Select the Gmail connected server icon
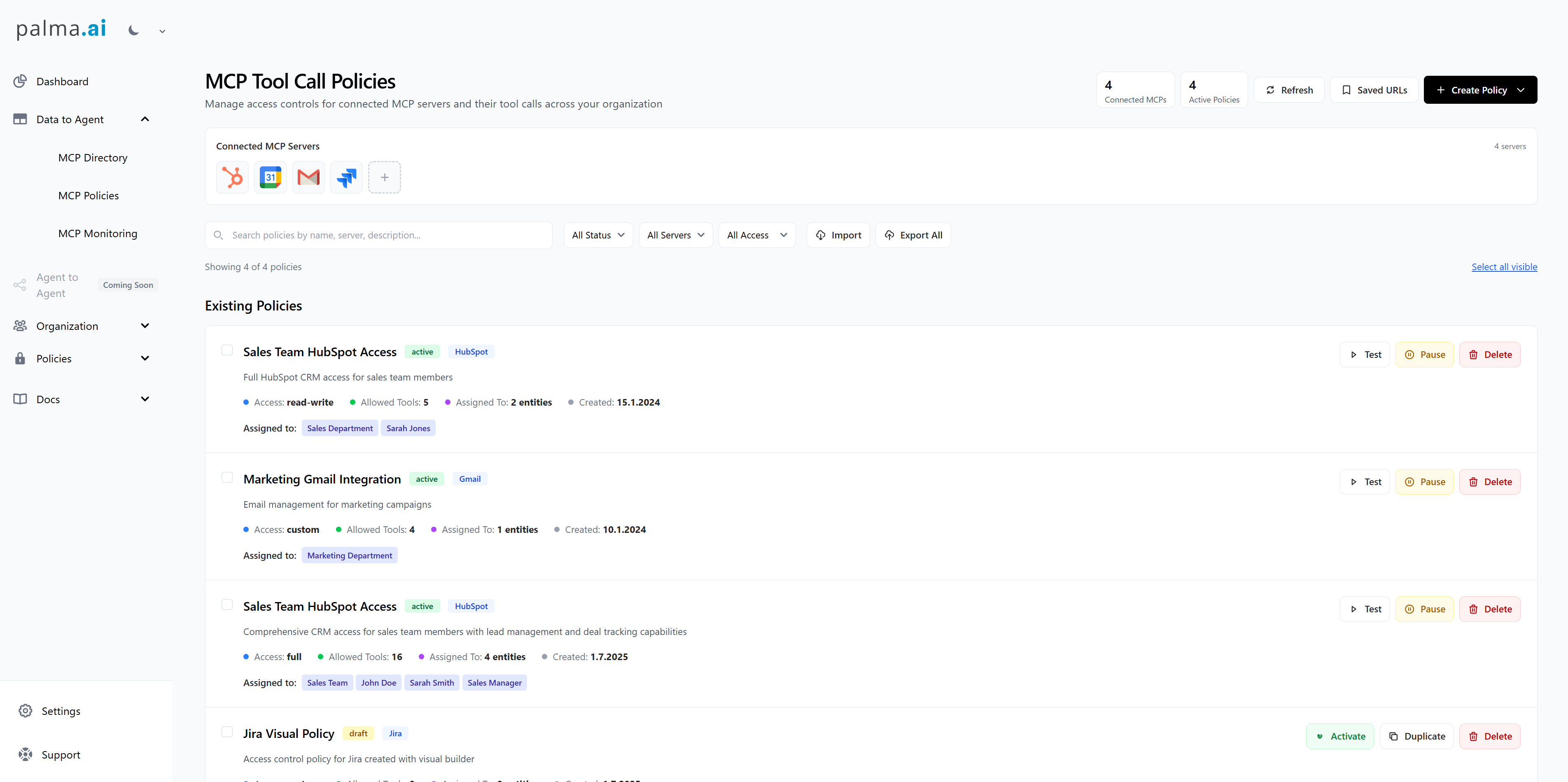Screen dimensions: 1568x782 [x=308, y=177]
